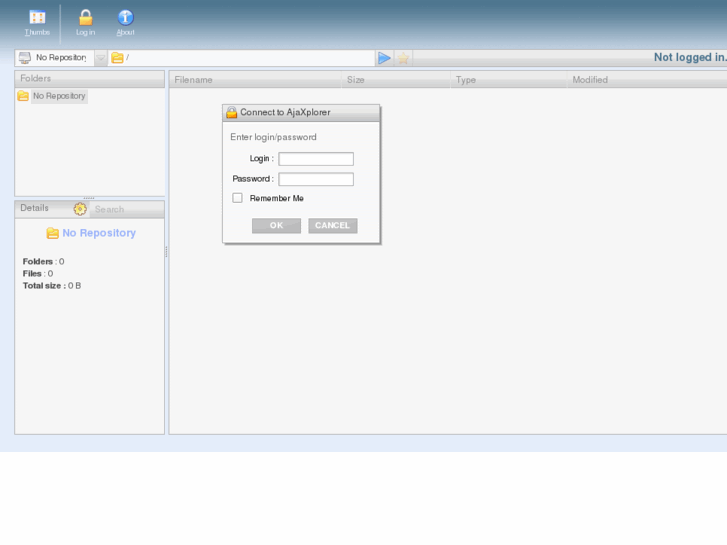This screenshot has height=545, width=727.
Task: Dismiss the dialog with CANCEL
Action: point(332,225)
